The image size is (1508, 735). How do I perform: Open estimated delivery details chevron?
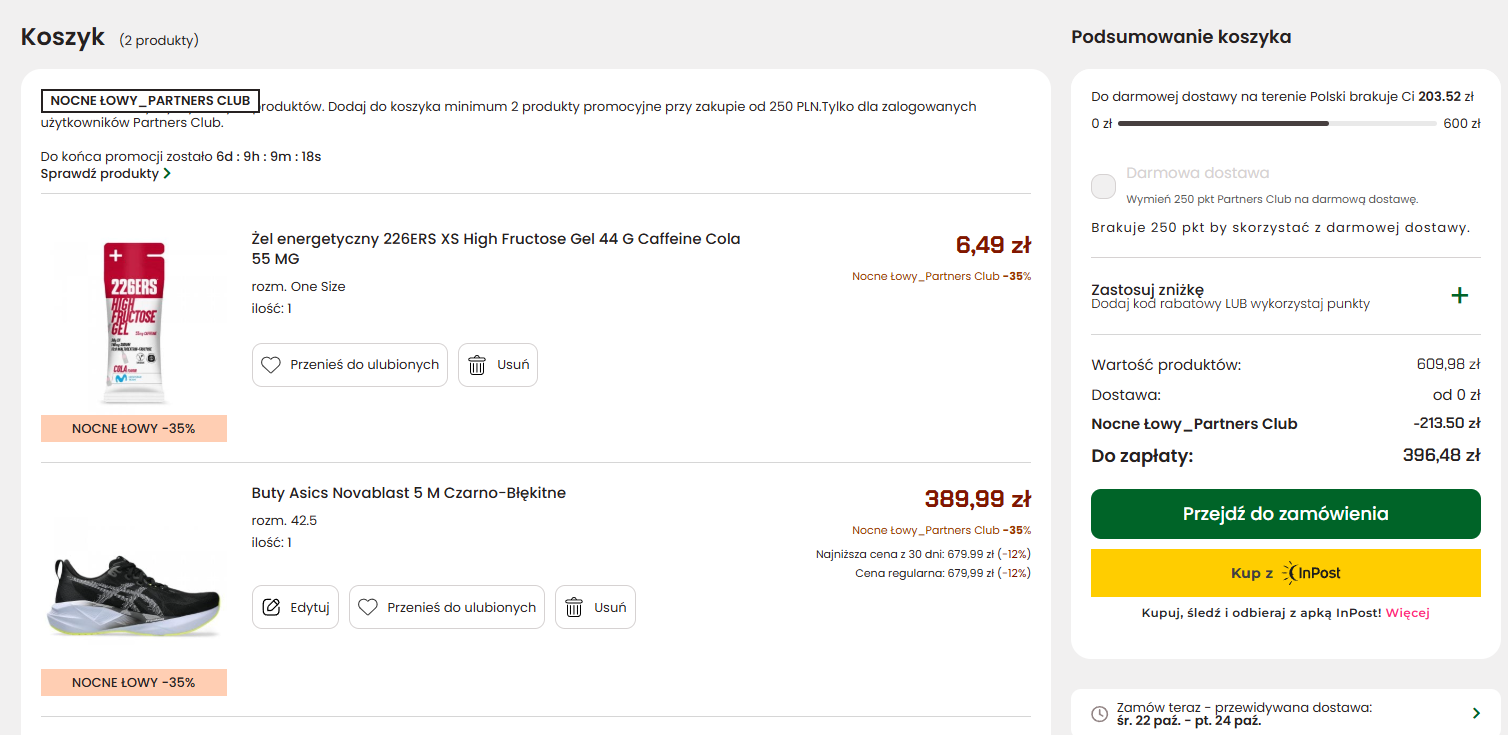coord(1476,713)
